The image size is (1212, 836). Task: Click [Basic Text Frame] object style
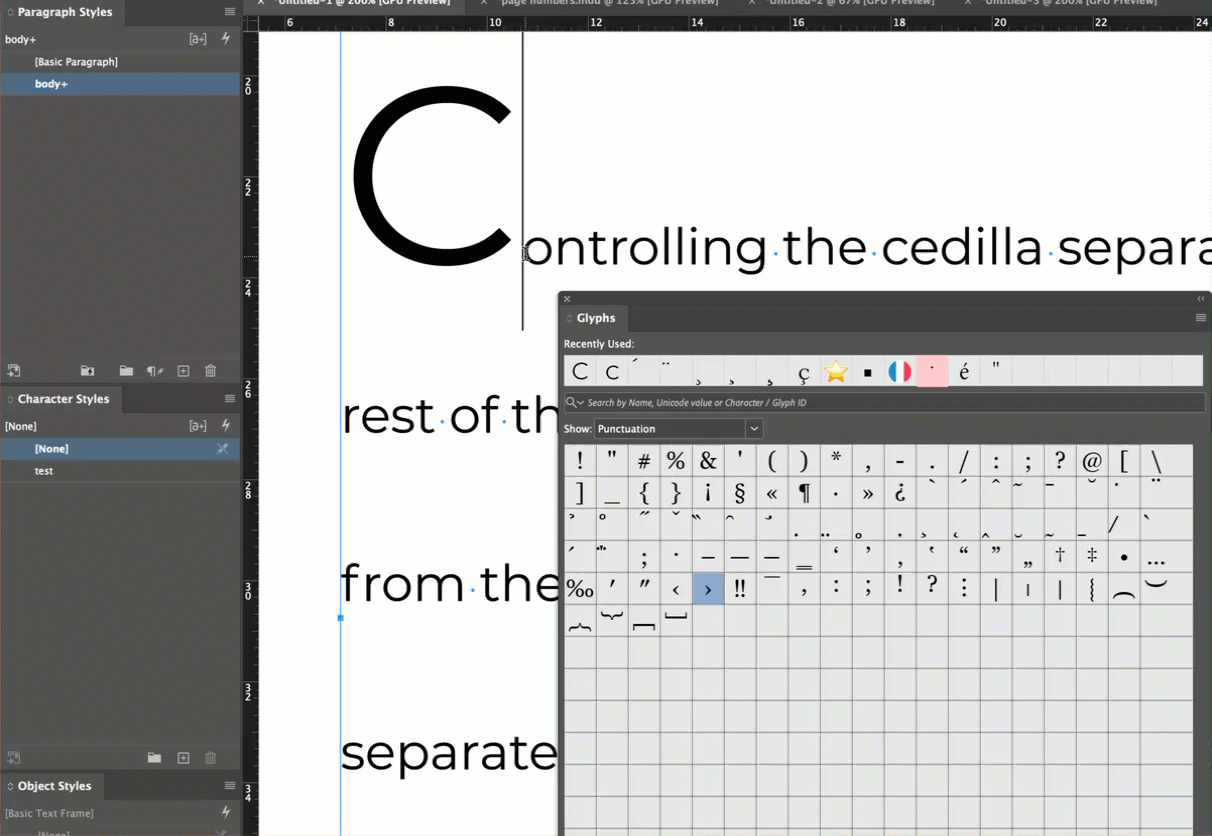pos(49,813)
